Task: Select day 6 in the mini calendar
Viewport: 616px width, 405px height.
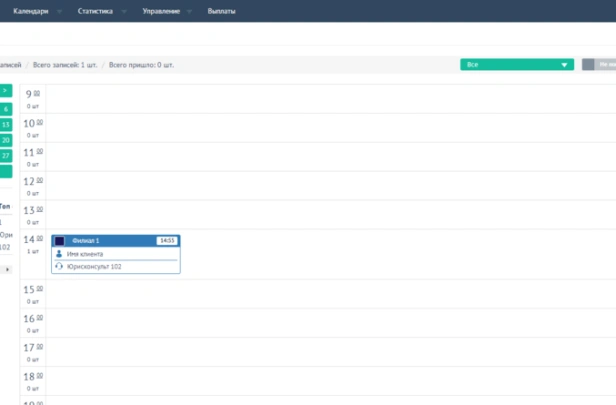Action: click(x=6, y=109)
